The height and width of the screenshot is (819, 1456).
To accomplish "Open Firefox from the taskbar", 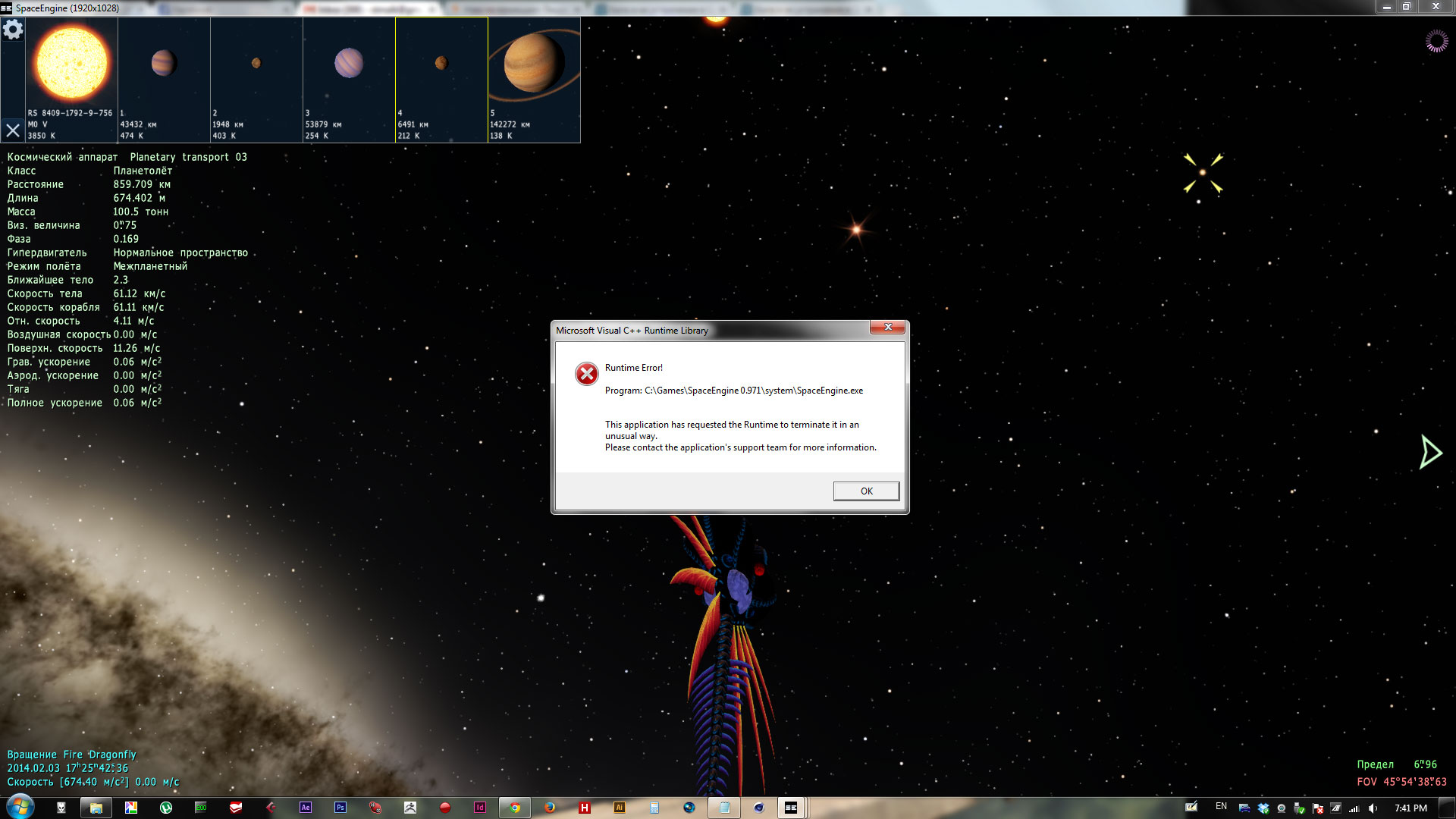I will click(550, 808).
